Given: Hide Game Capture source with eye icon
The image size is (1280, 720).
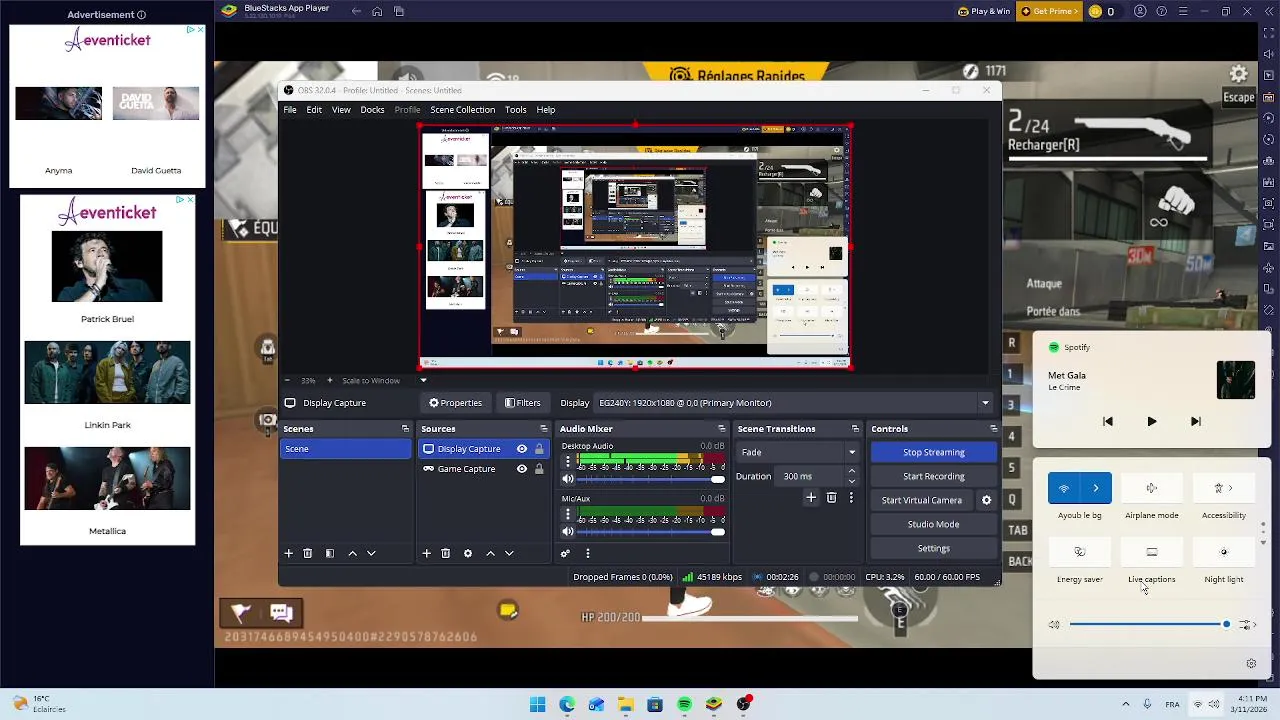Looking at the screenshot, I should 521,469.
